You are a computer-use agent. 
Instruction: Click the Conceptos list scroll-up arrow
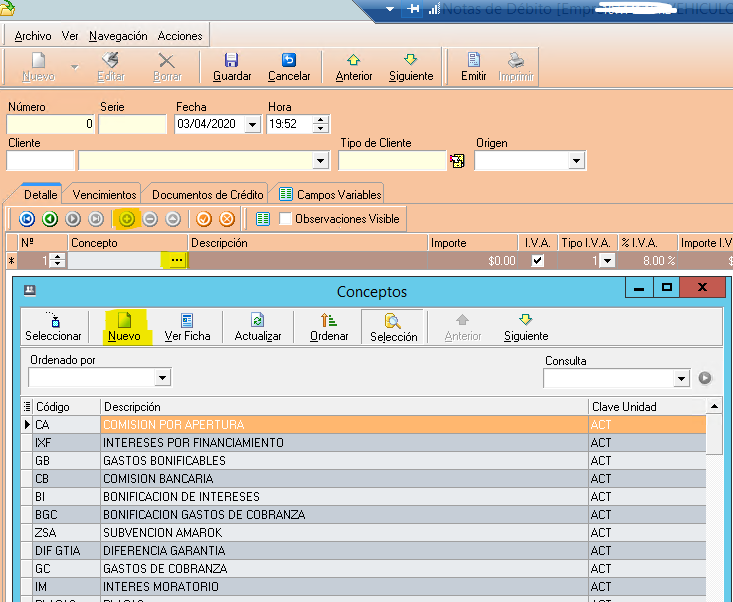[x=714, y=407]
